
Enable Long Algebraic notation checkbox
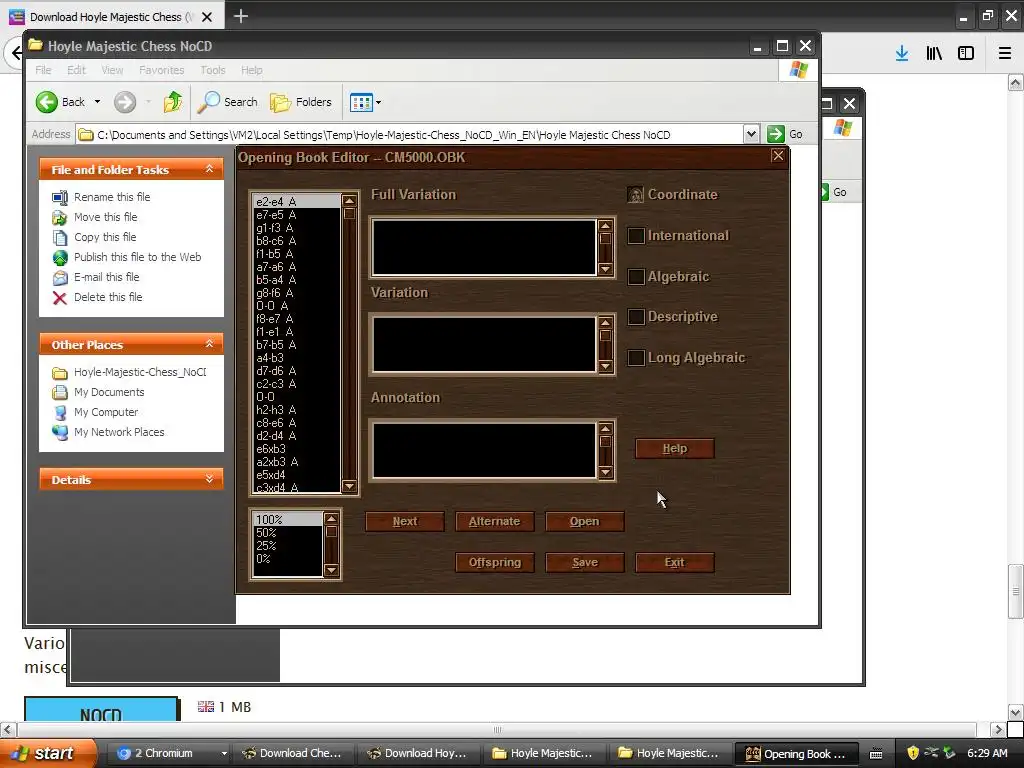click(636, 358)
